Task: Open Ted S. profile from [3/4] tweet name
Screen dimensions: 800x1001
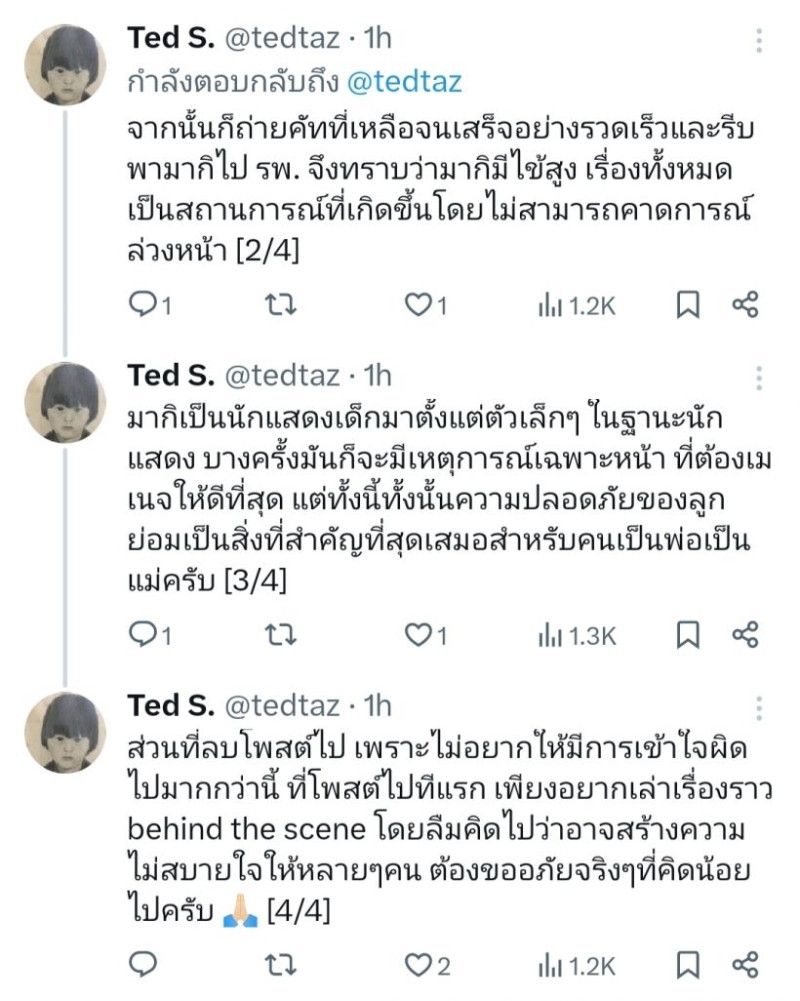Action: click(170, 376)
